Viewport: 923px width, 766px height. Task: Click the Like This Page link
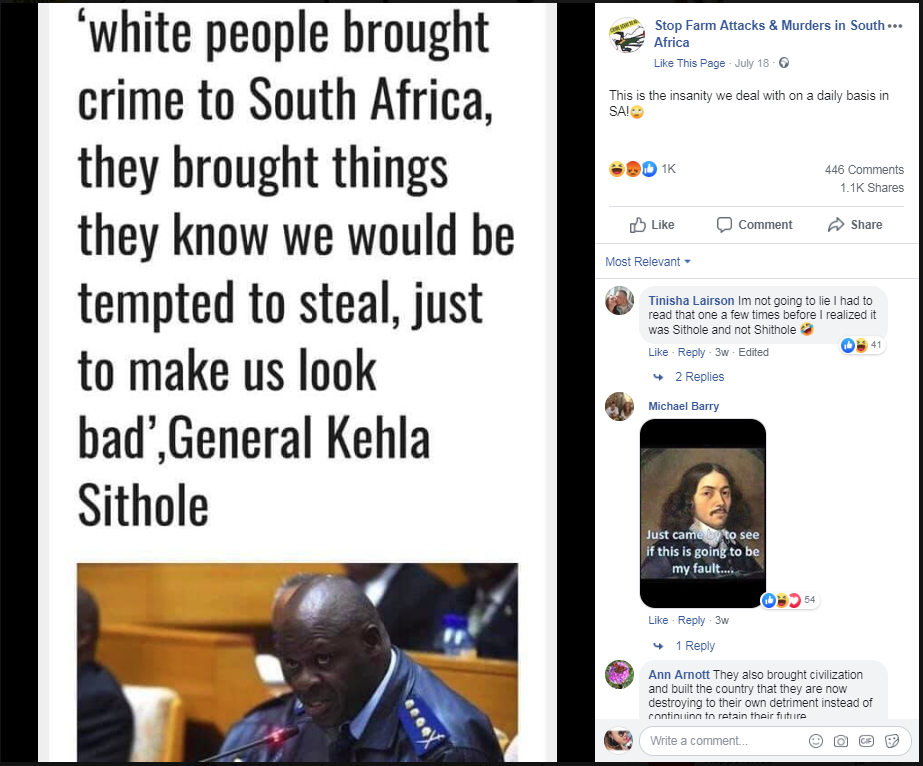pyautogui.click(x=689, y=63)
